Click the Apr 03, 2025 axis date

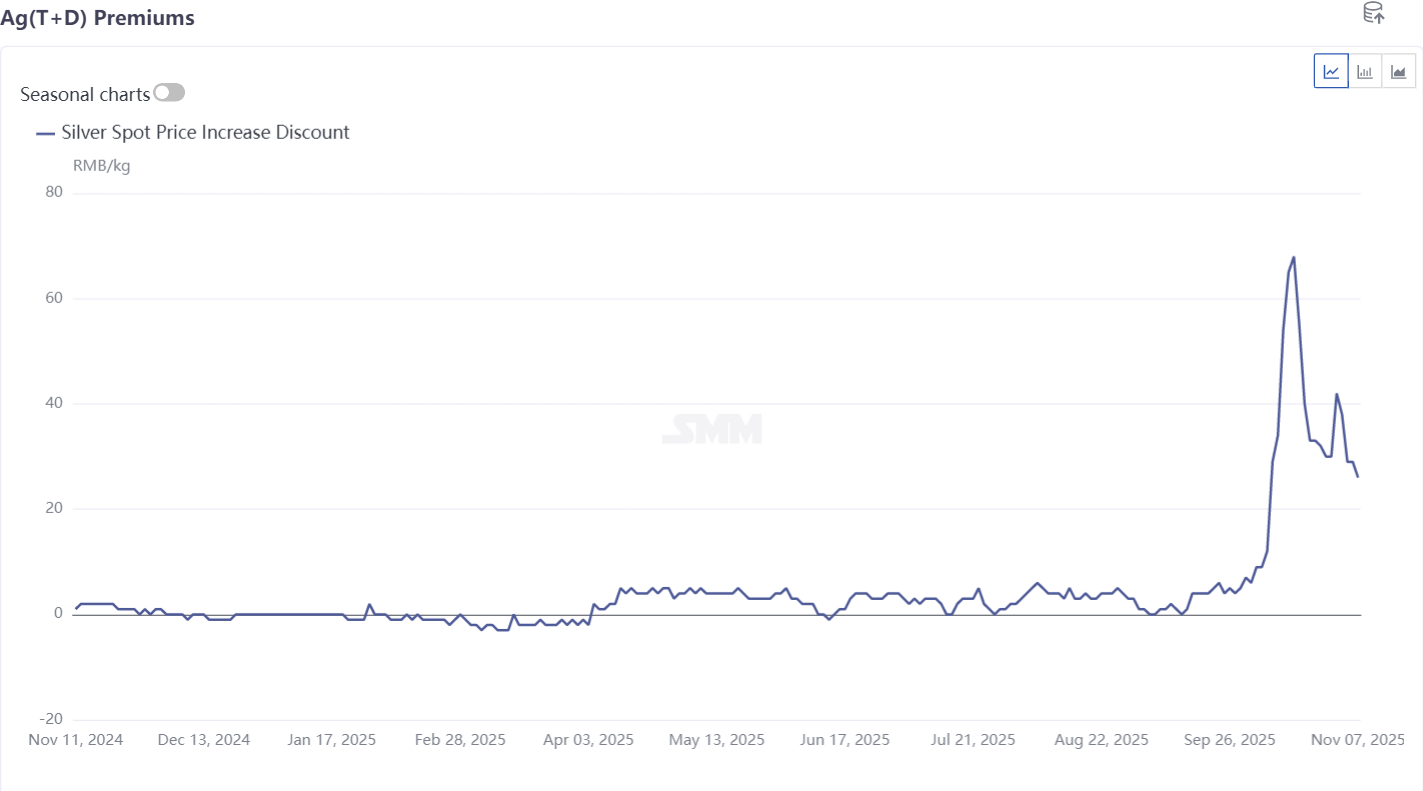(589, 740)
